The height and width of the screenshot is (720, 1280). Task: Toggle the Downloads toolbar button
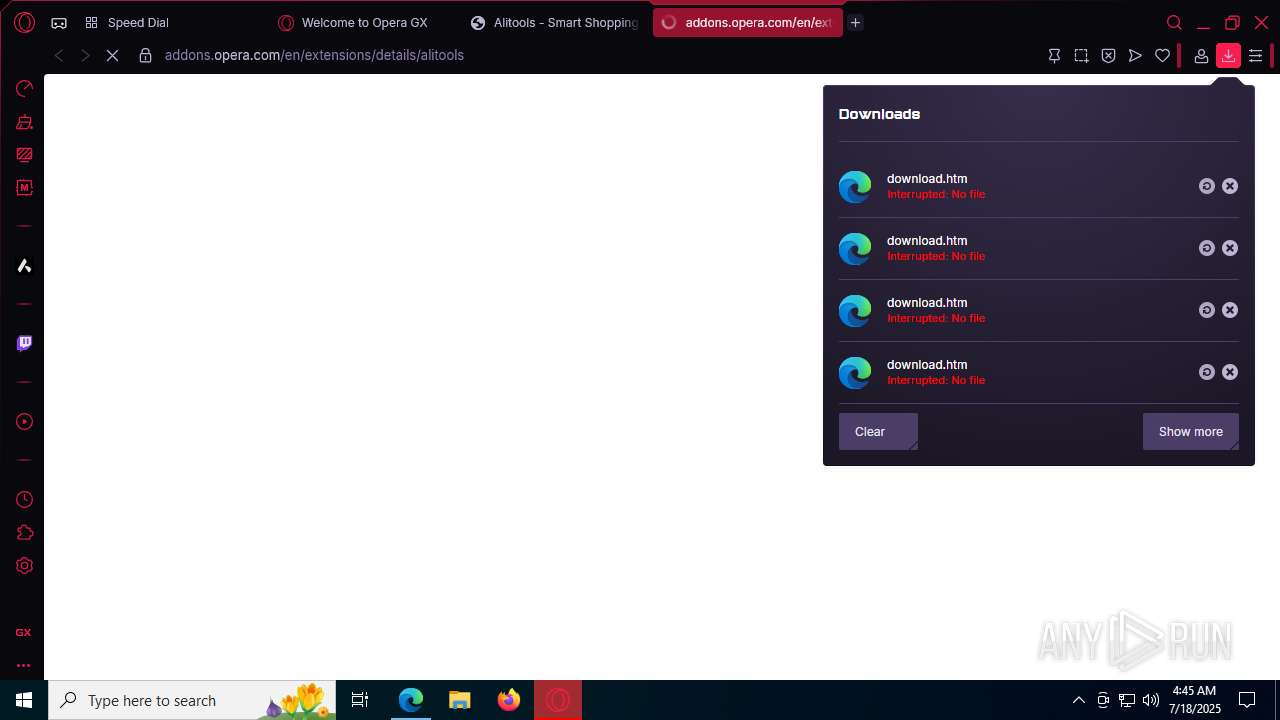click(1228, 56)
